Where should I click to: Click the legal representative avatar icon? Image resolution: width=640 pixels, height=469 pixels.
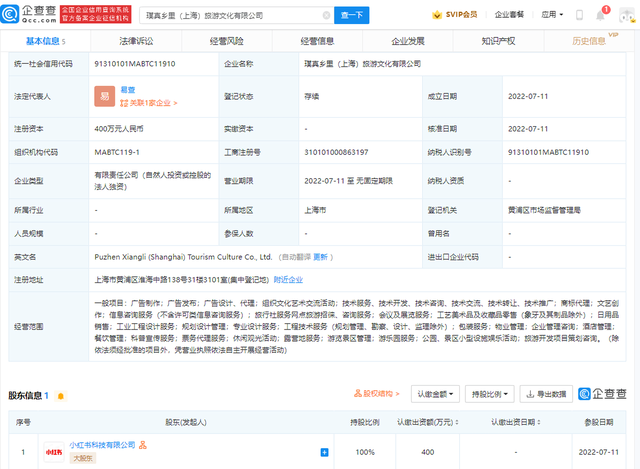[104, 96]
